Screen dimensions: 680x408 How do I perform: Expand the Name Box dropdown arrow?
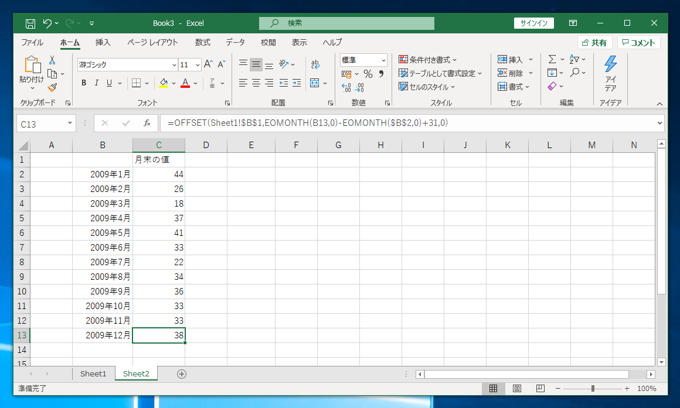(70, 124)
